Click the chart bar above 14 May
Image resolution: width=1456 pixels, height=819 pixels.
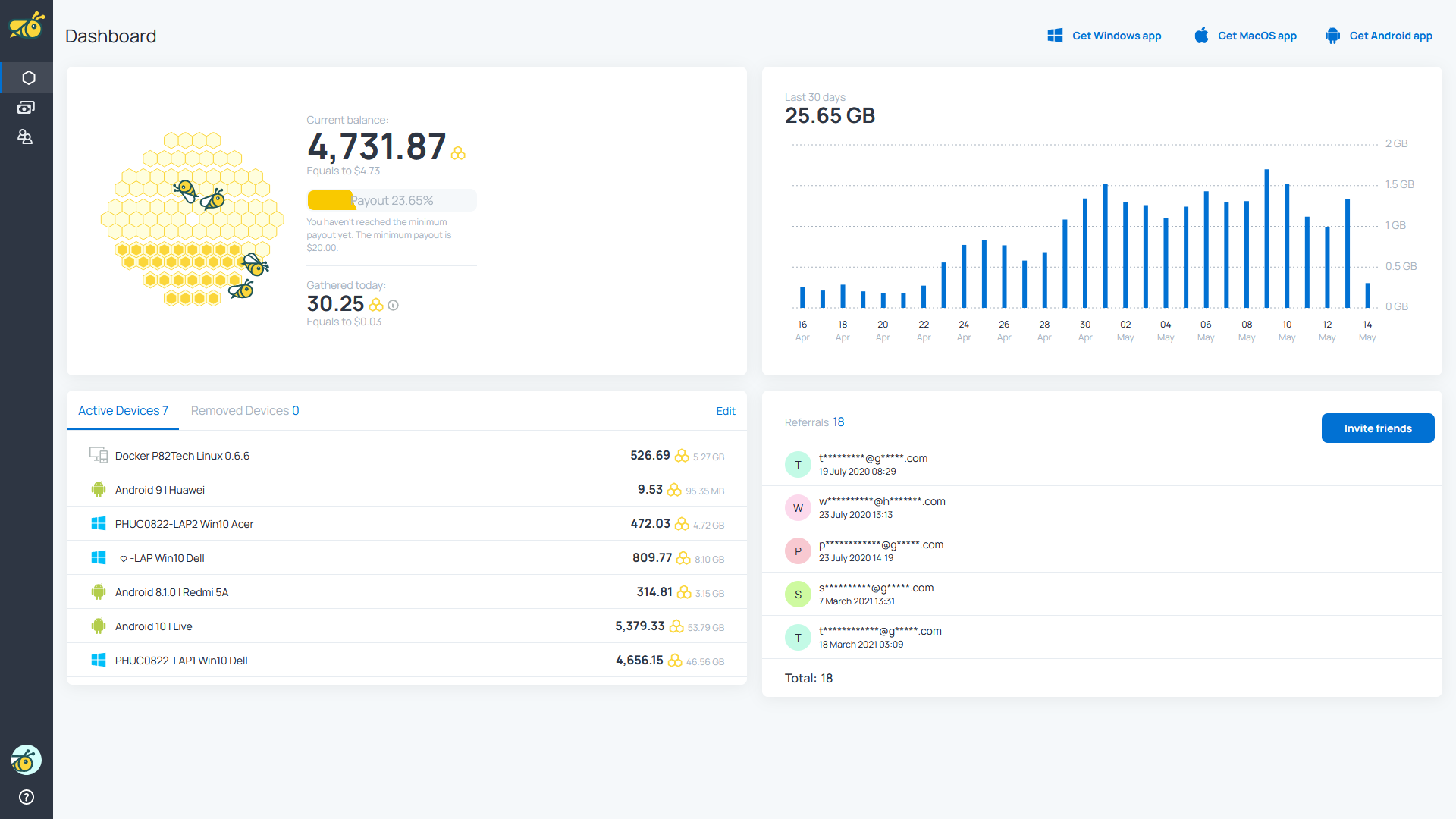pos(1367,295)
